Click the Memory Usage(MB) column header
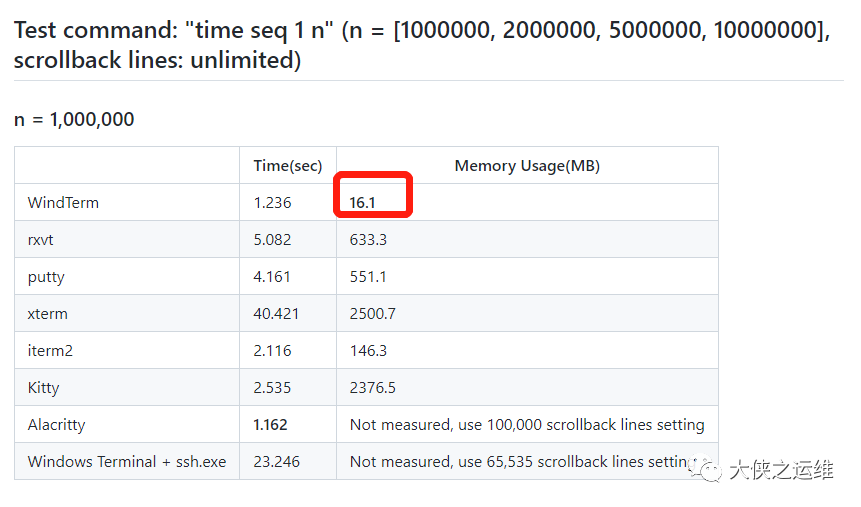The height and width of the screenshot is (507, 861). tap(527, 166)
